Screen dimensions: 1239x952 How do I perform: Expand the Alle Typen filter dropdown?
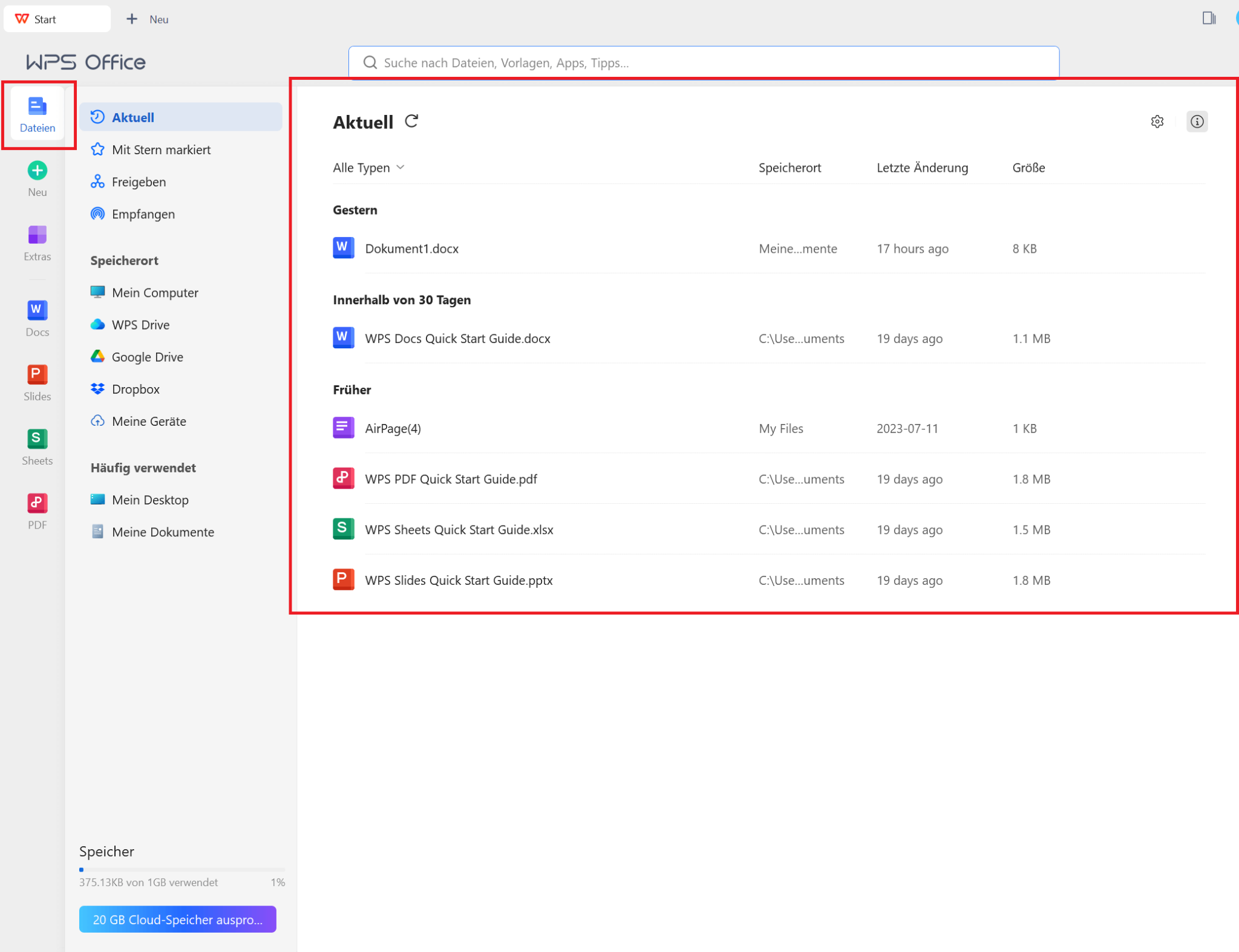(x=368, y=168)
